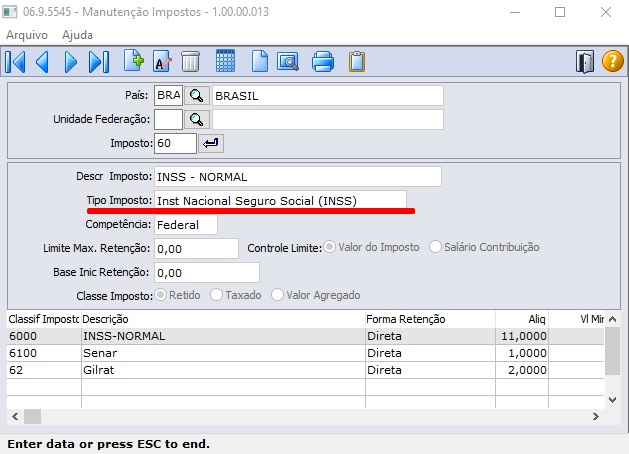
Task: Jump to last record icon
Action: coord(99,62)
